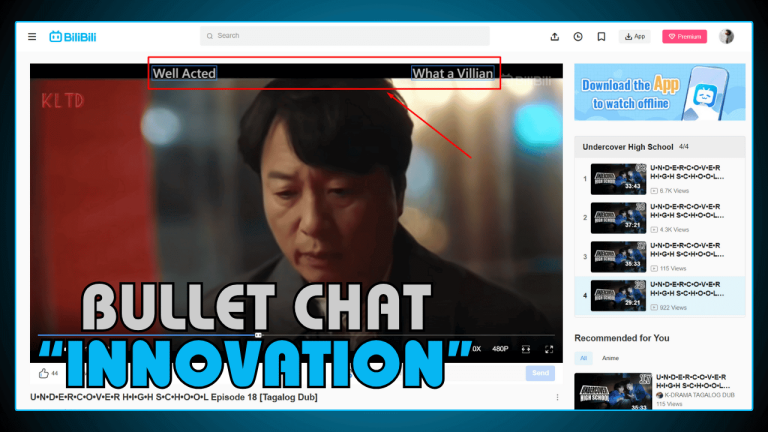
Task: Open the video options three-dot menu
Action: (558, 398)
